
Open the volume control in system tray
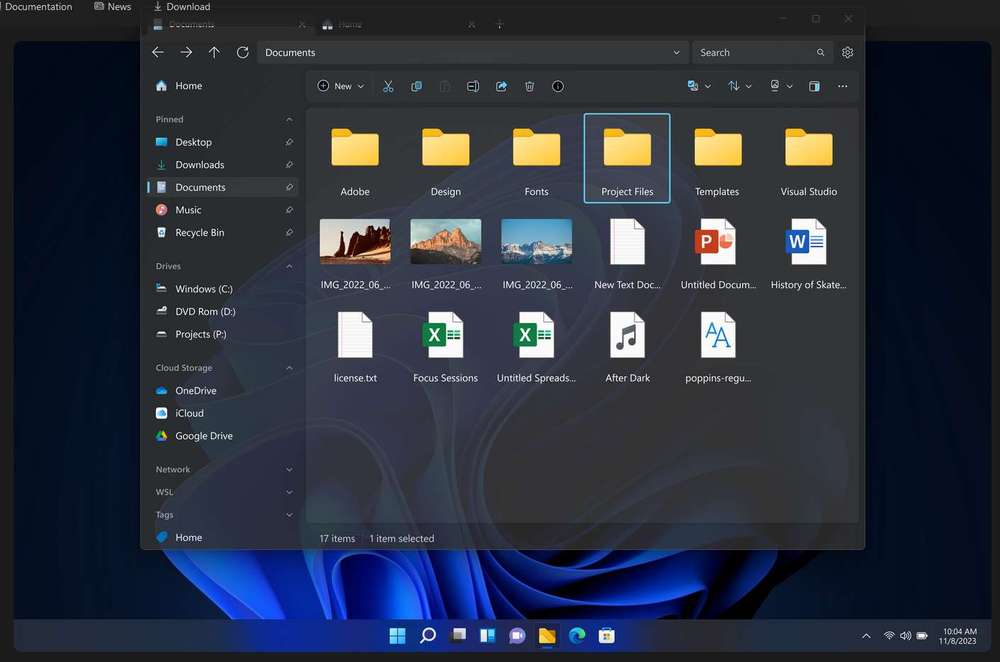pyautogui.click(x=905, y=636)
